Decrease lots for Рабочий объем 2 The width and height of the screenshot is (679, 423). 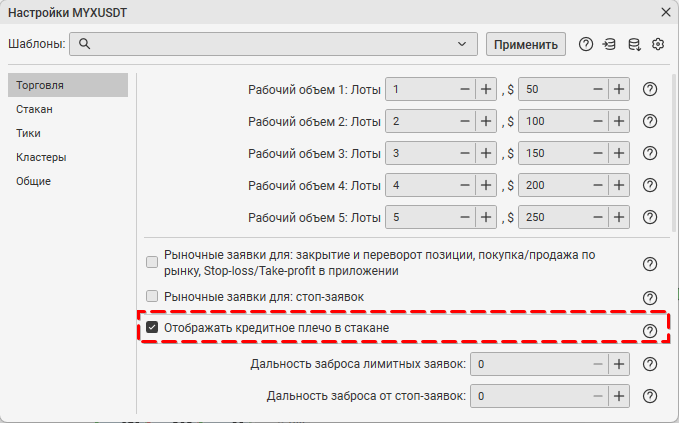click(465, 121)
